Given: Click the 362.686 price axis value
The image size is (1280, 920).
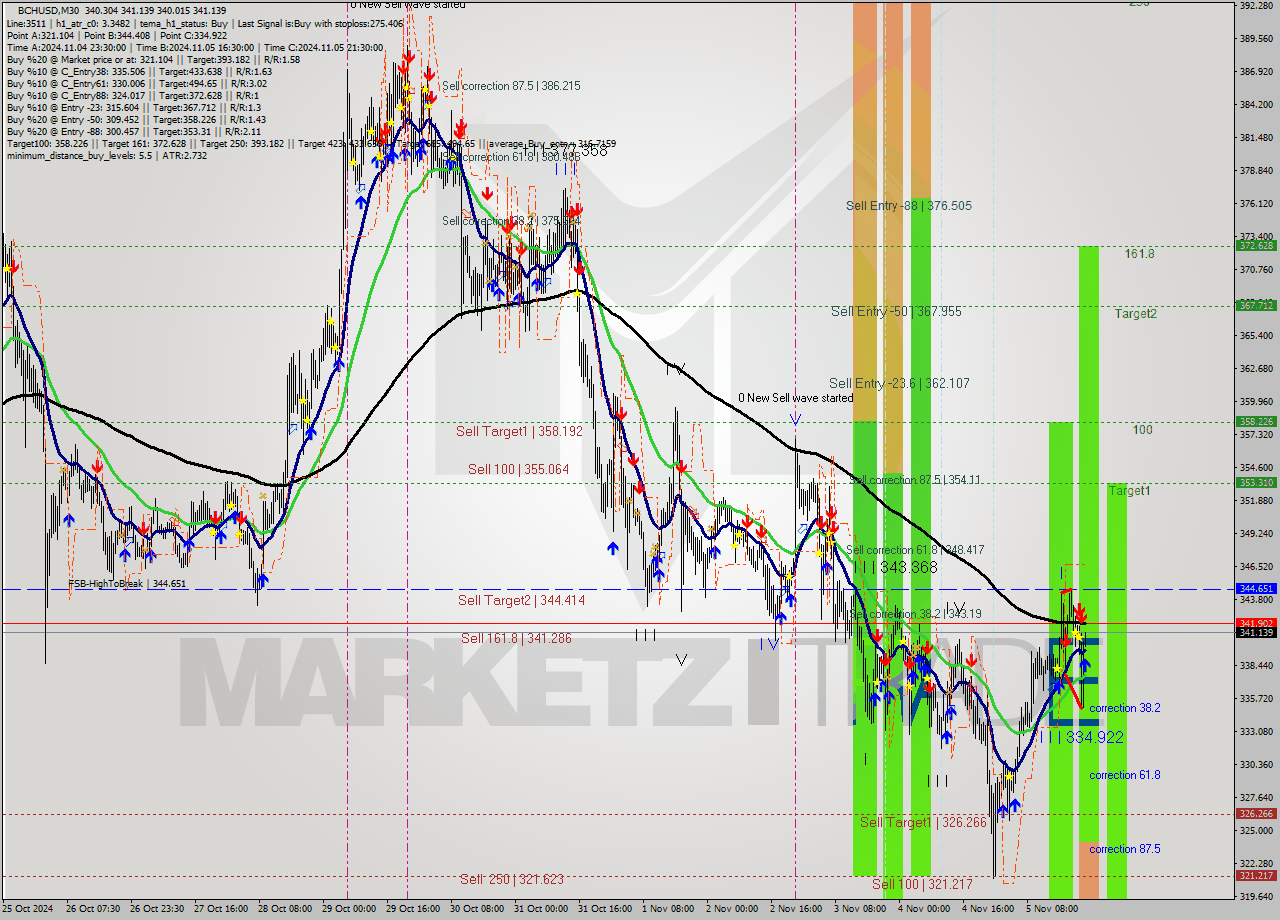Looking at the screenshot, I should click(1257, 369).
